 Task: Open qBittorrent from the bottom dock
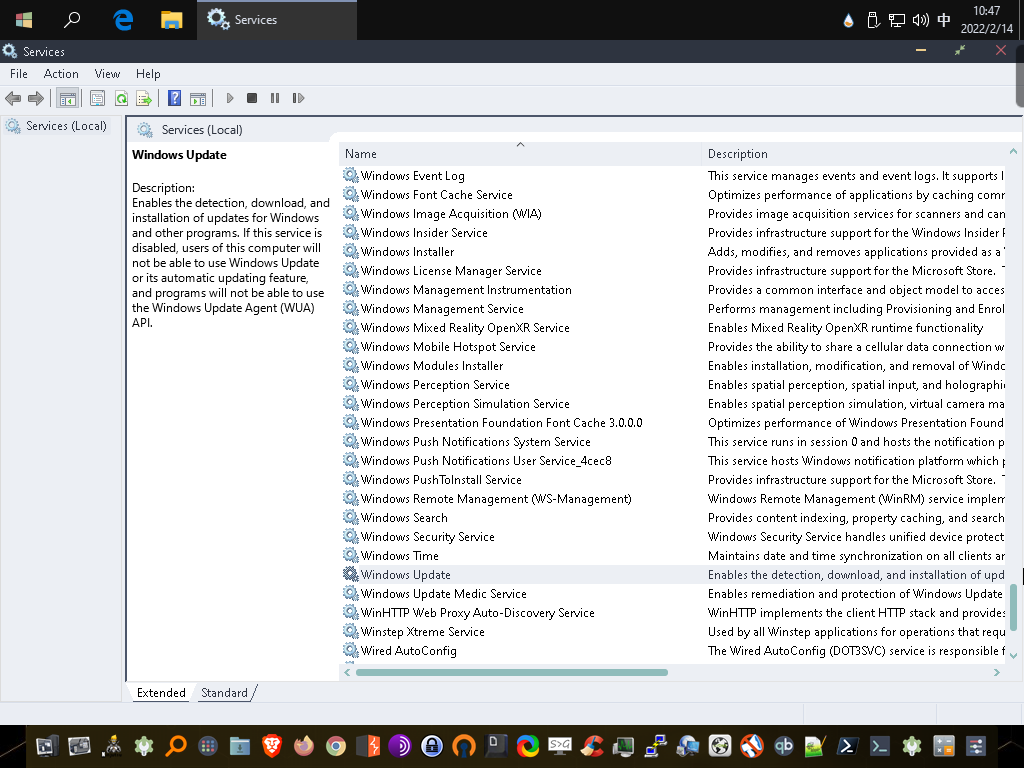coord(783,745)
